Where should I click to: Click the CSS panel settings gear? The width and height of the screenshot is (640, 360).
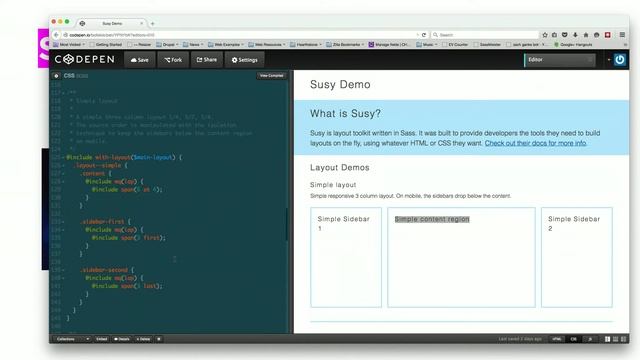tap(56, 76)
